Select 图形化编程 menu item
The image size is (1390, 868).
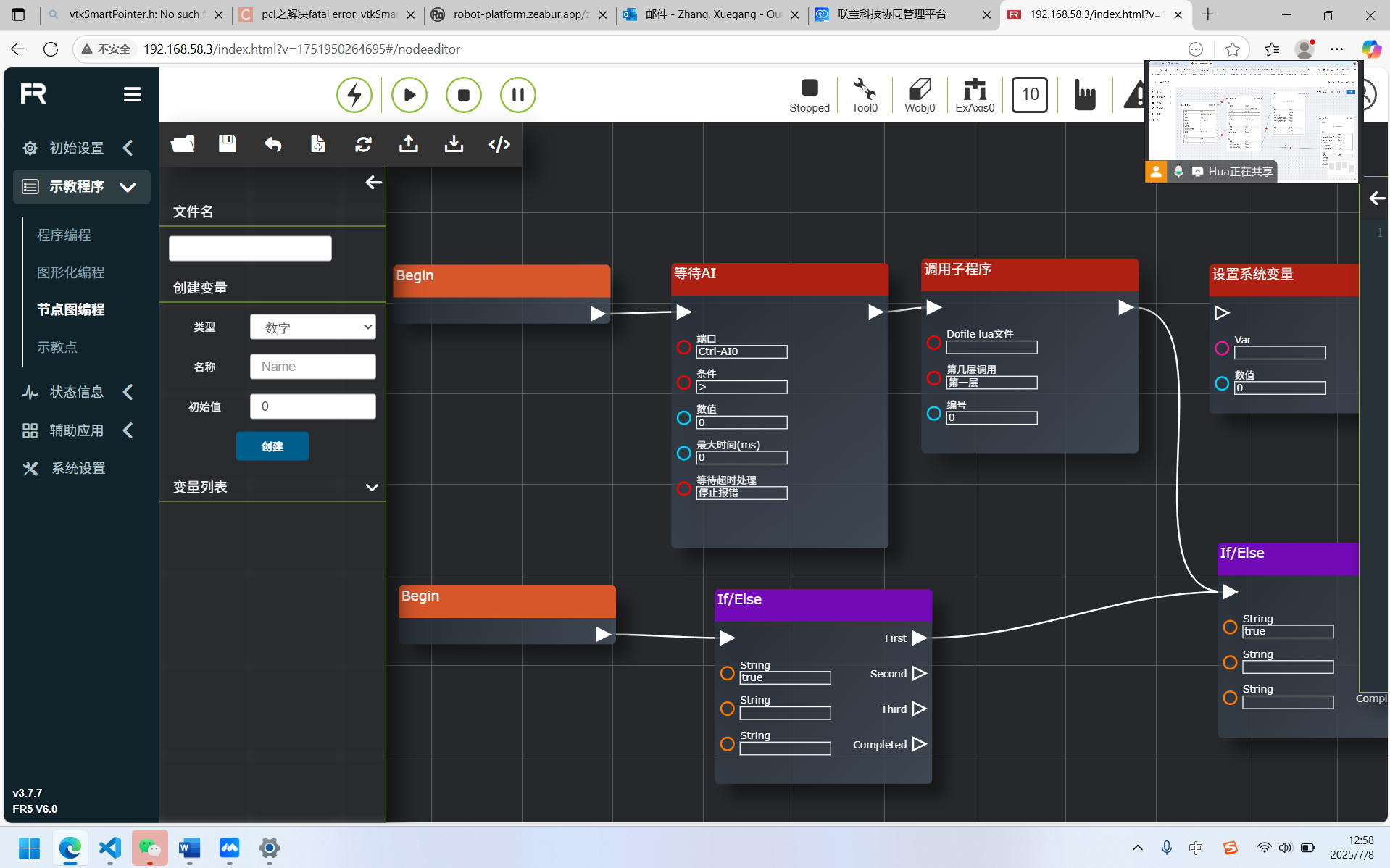[x=71, y=272]
